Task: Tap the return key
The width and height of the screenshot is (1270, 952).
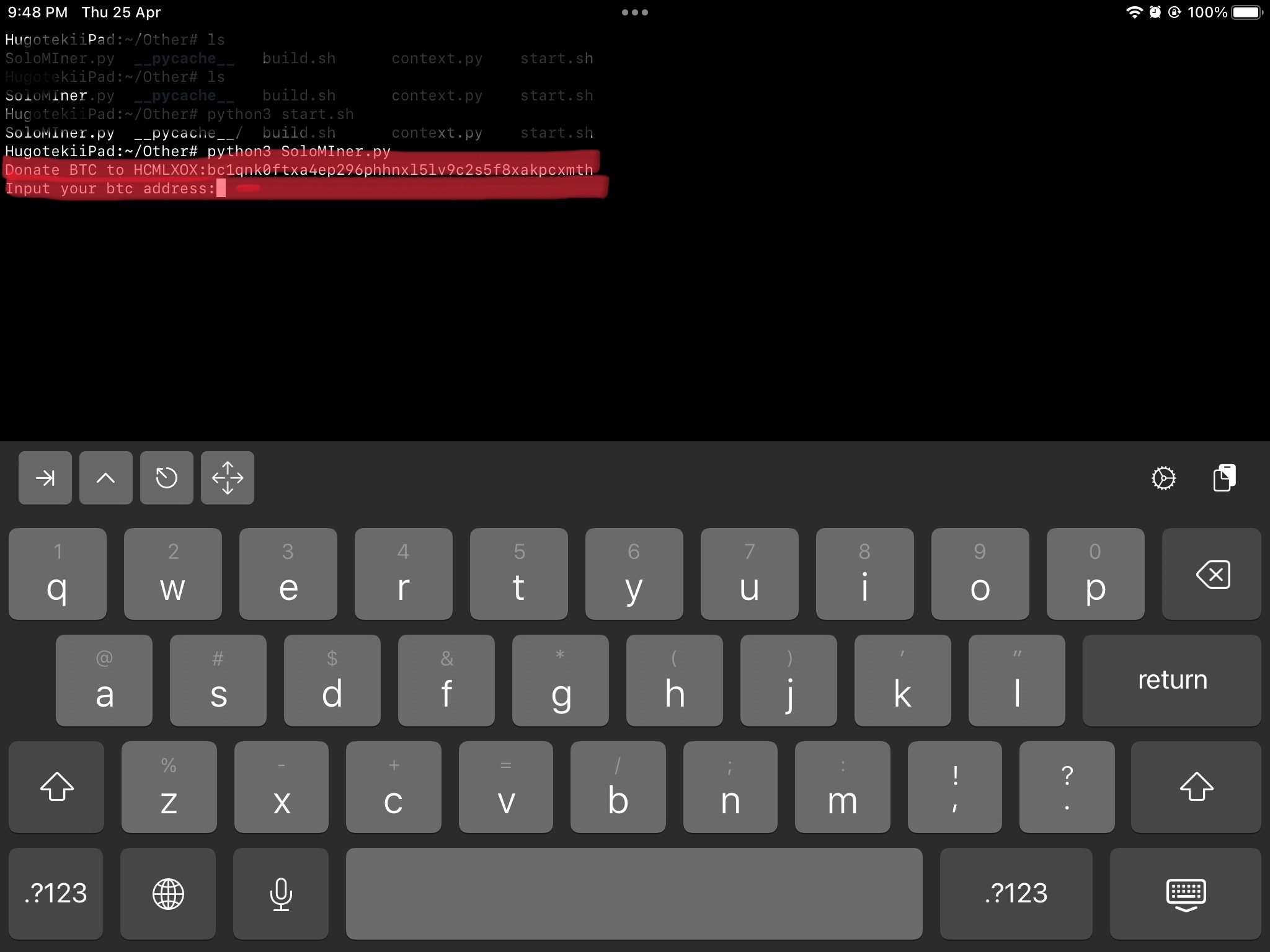Action: (1172, 681)
